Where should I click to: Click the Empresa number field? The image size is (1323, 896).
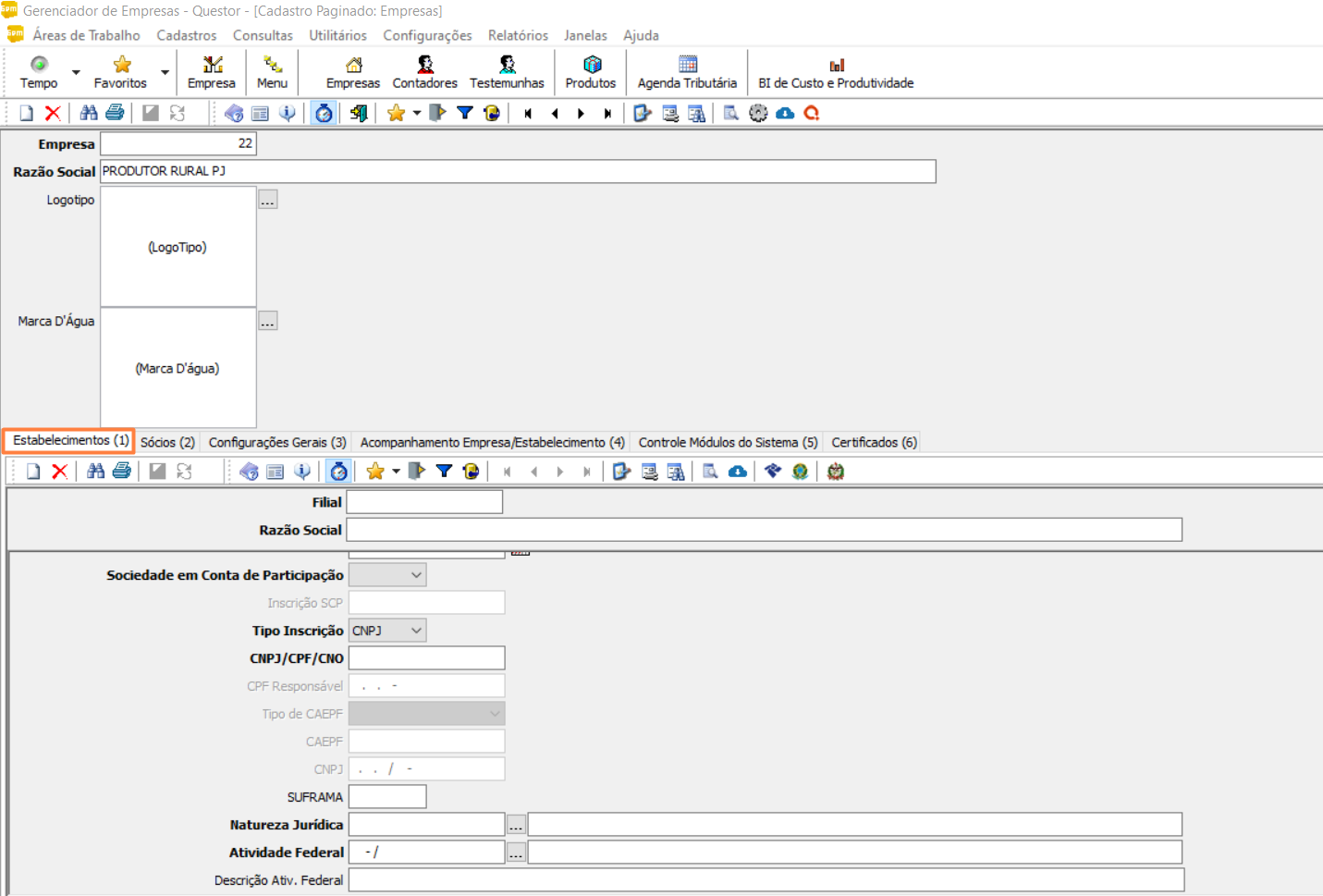[x=178, y=143]
